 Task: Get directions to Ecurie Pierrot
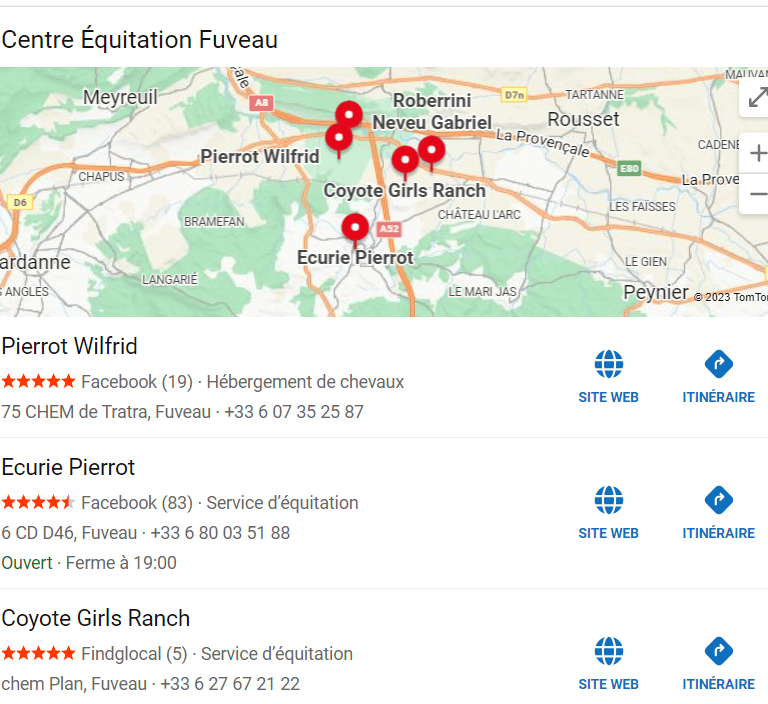coord(718,500)
